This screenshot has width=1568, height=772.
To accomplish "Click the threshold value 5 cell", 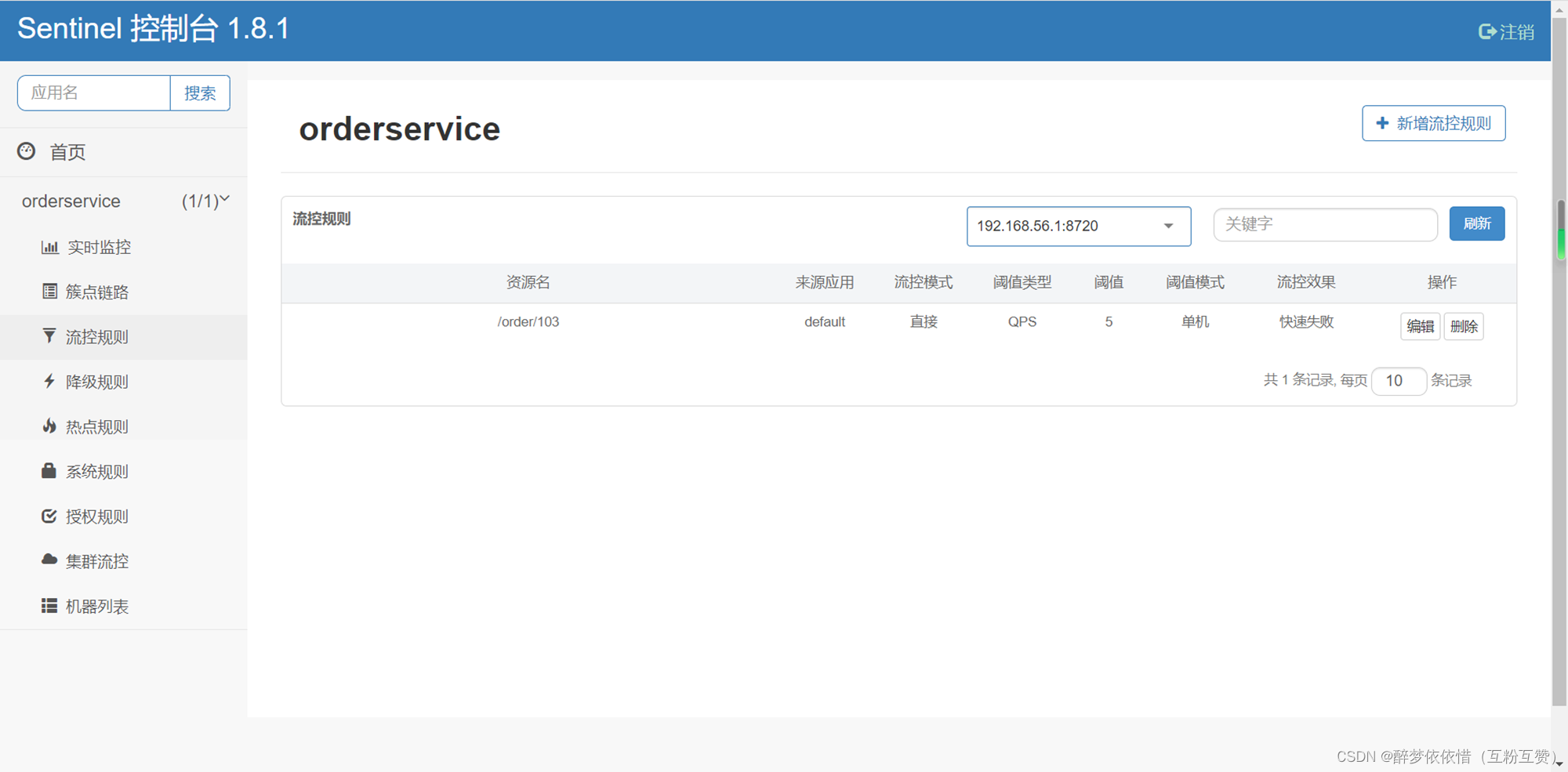I will click(1109, 322).
